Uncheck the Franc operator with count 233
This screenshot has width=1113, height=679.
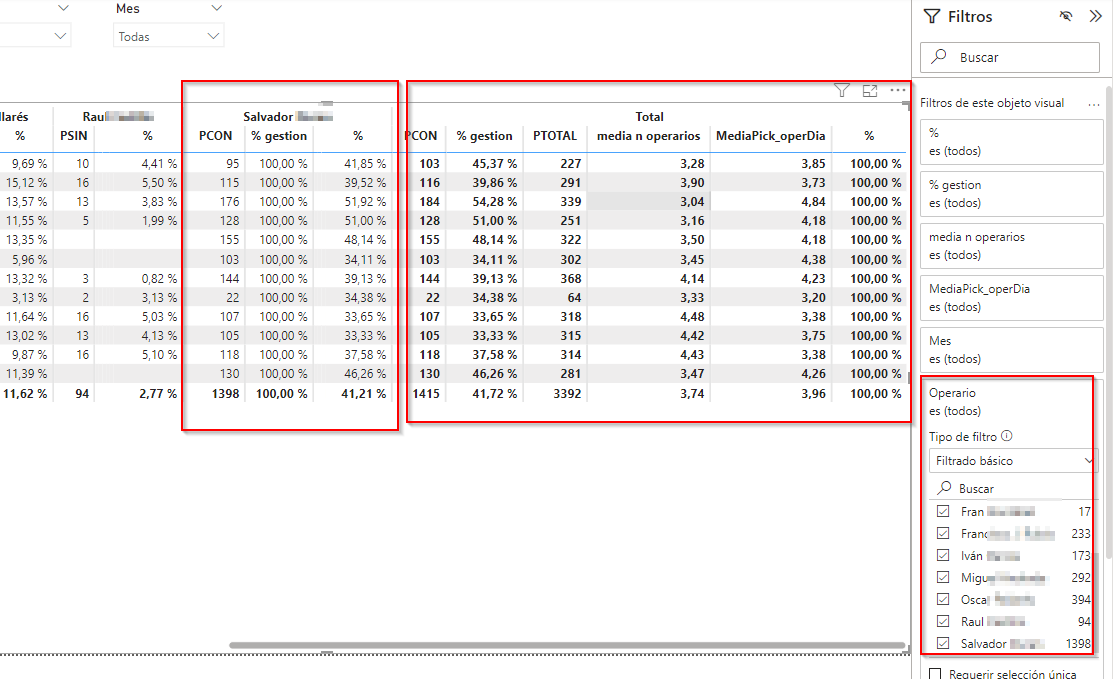(x=943, y=534)
